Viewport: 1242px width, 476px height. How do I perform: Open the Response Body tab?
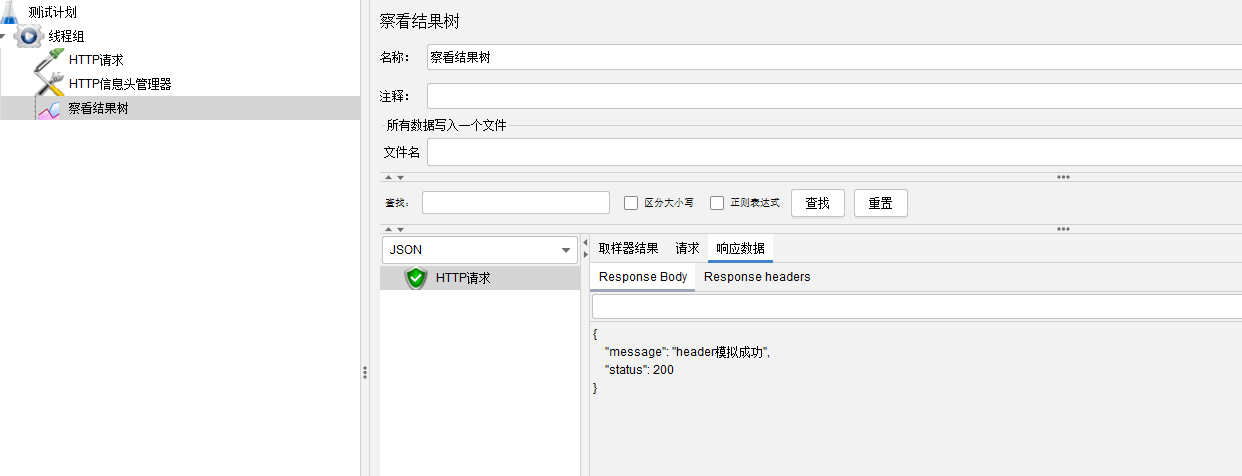[643, 277]
